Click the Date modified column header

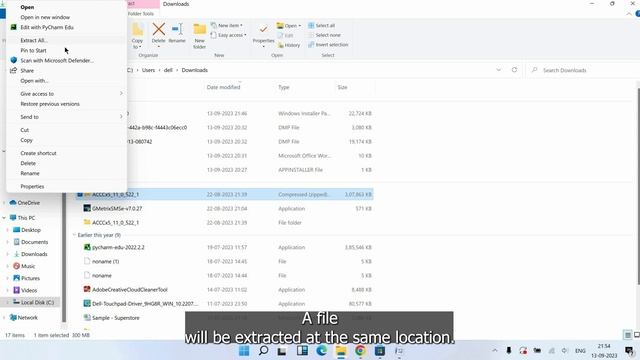(x=223, y=87)
